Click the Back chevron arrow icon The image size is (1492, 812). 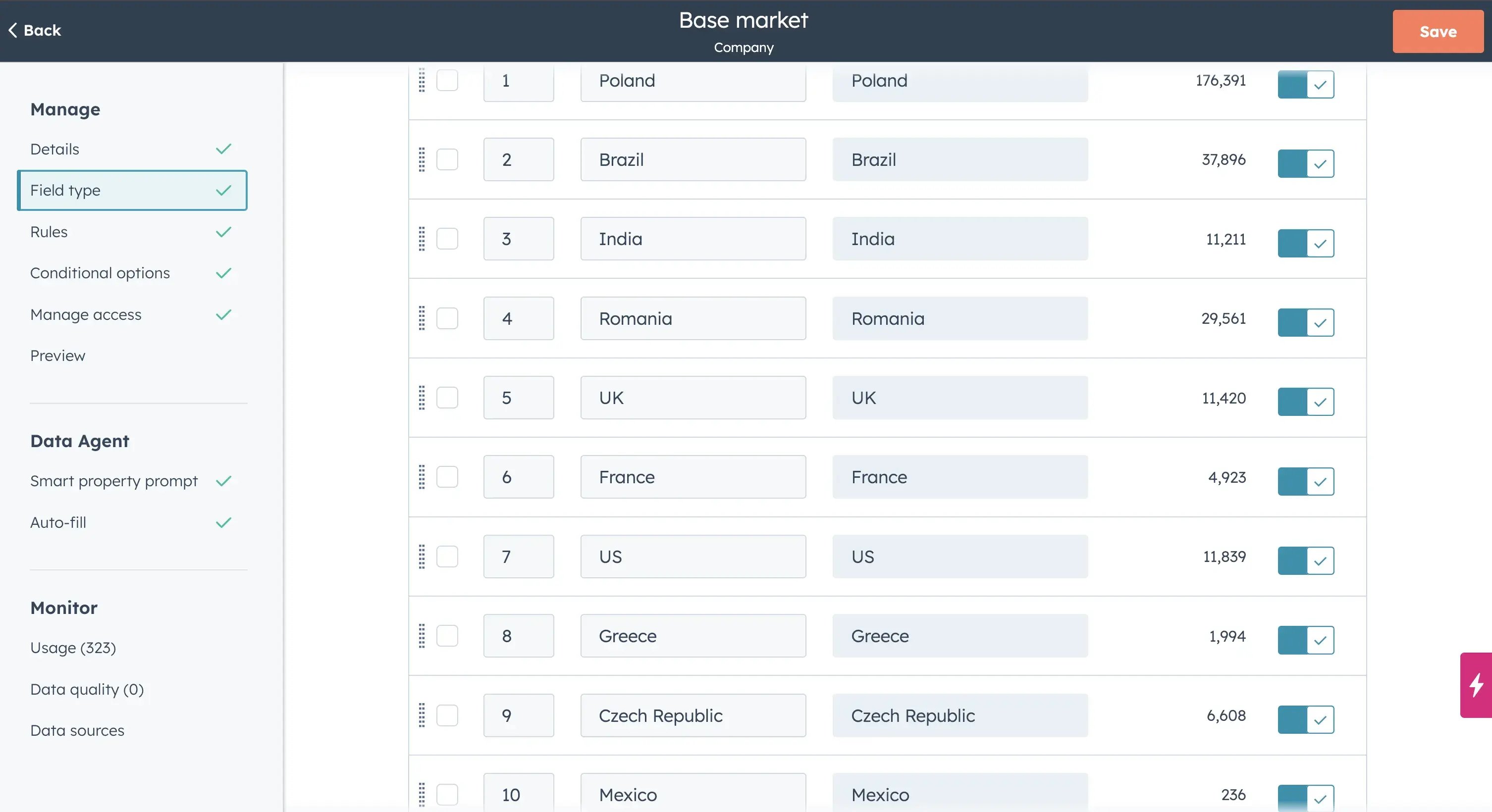click(13, 30)
